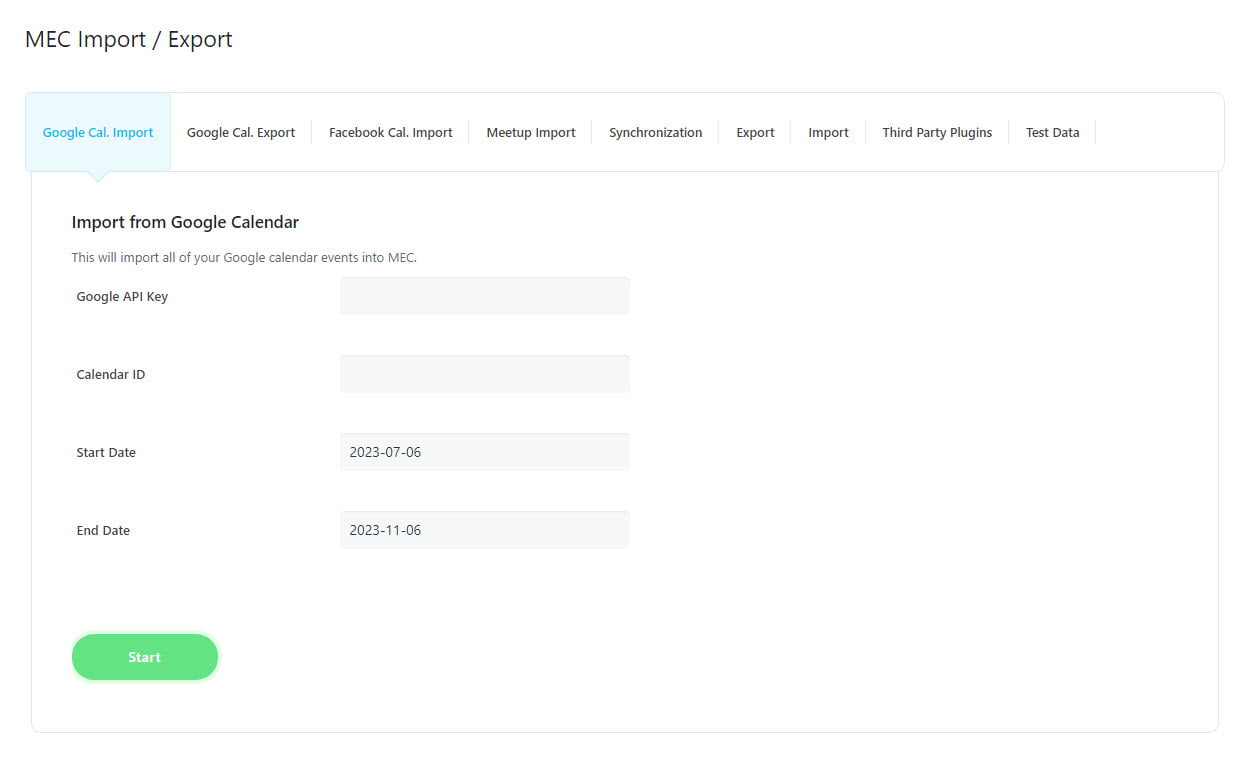Click the Calendar ID label
The width and height of the screenshot is (1249, 759).
pyautogui.click(x=111, y=375)
